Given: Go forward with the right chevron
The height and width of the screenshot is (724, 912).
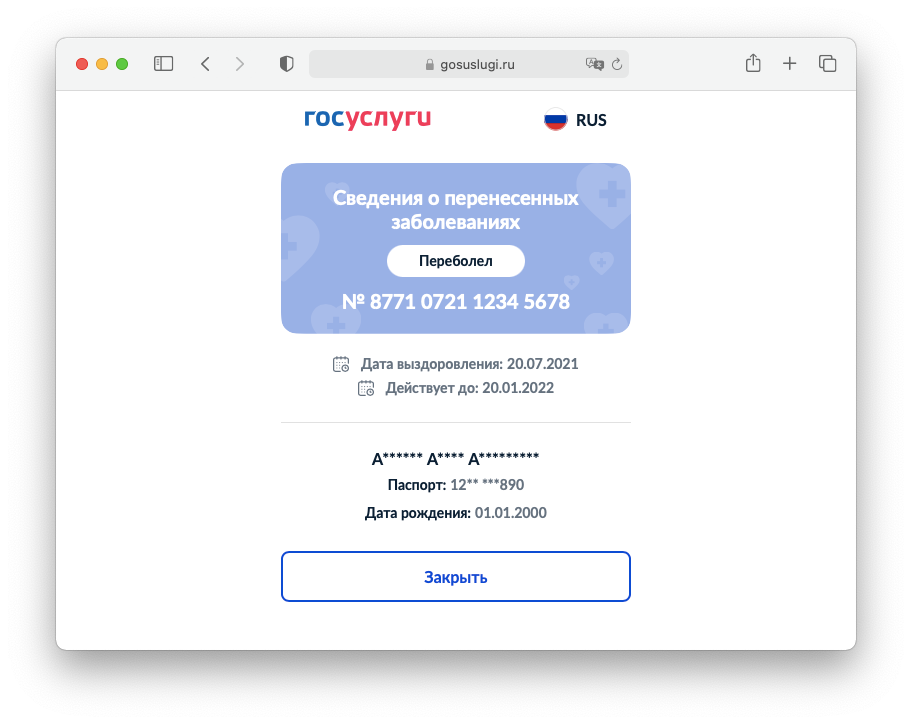Looking at the screenshot, I should point(240,64).
